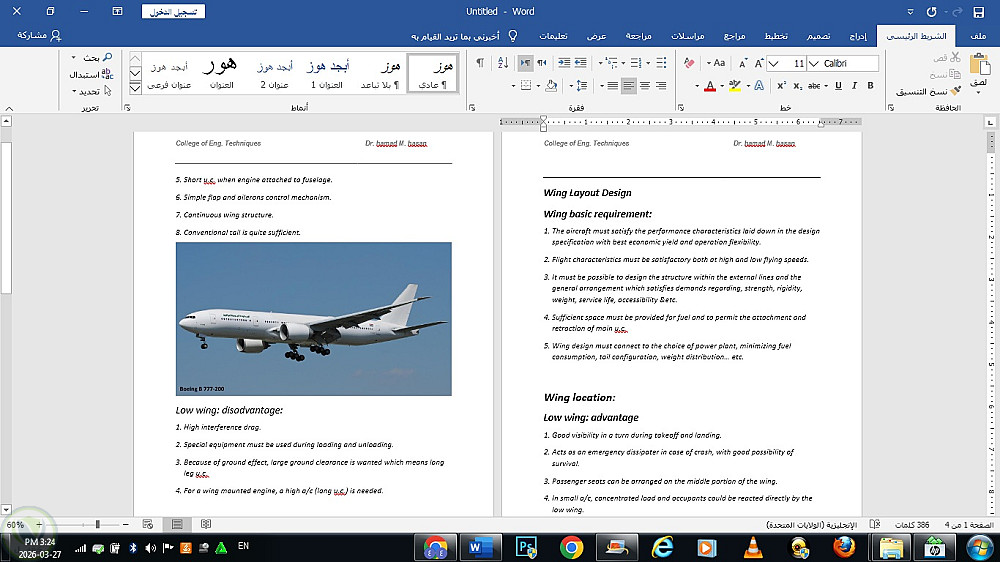Click the مشاركة Share button
Viewport: 1000px width, 562px height.
tap(39, 35)
